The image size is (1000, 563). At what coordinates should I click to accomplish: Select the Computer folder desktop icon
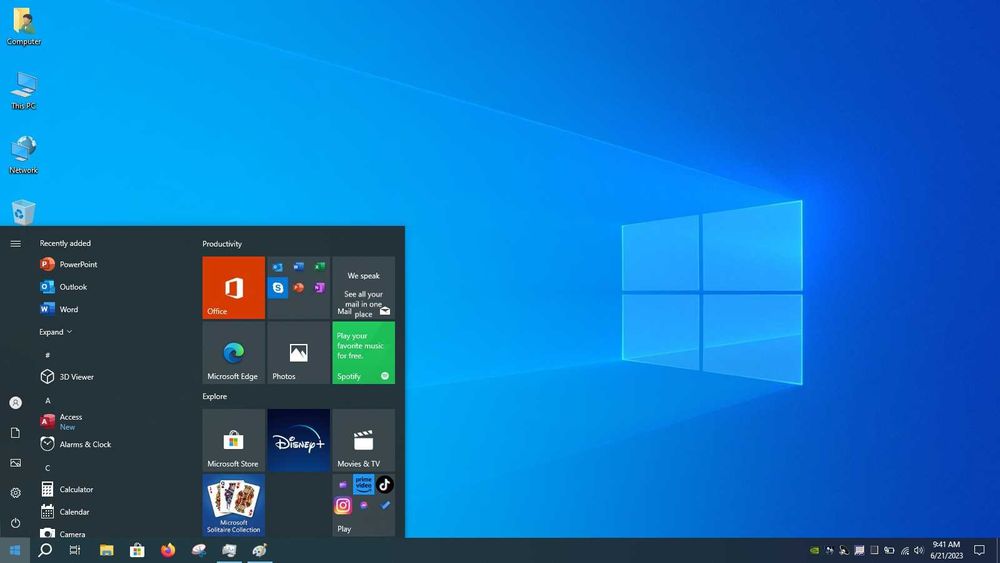[24, 27]
